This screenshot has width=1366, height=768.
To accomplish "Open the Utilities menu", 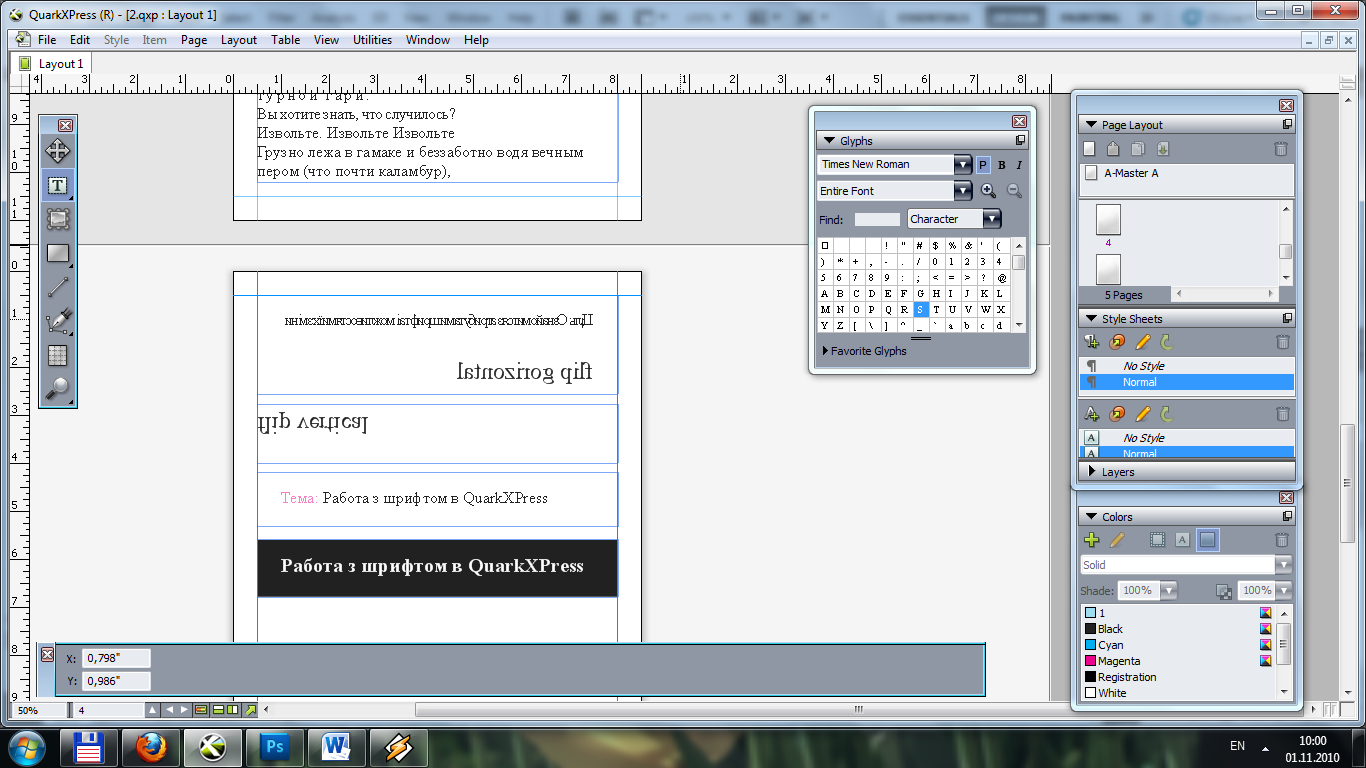I will [372, 40].
